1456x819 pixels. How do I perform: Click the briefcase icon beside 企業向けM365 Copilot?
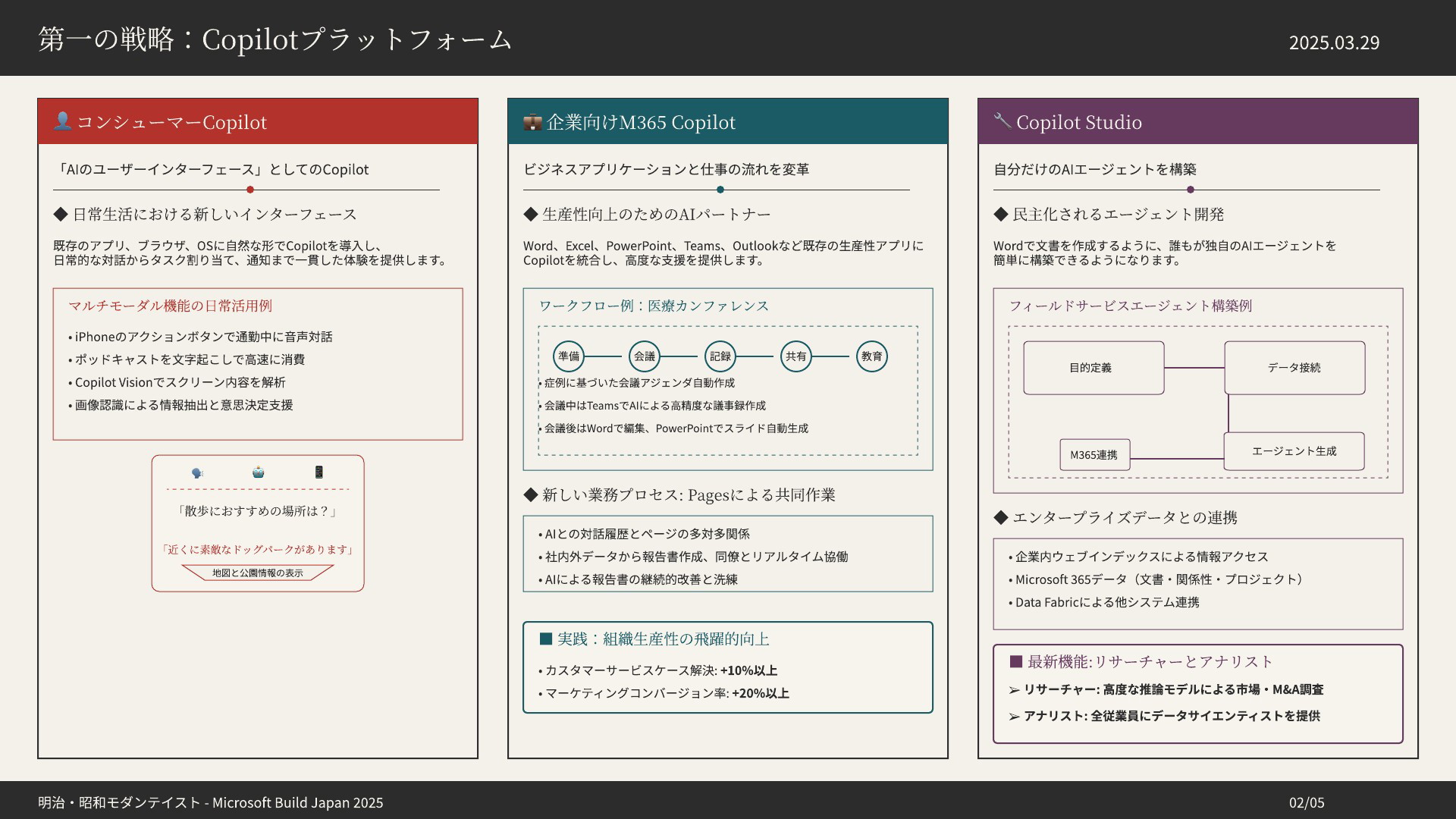532,121
